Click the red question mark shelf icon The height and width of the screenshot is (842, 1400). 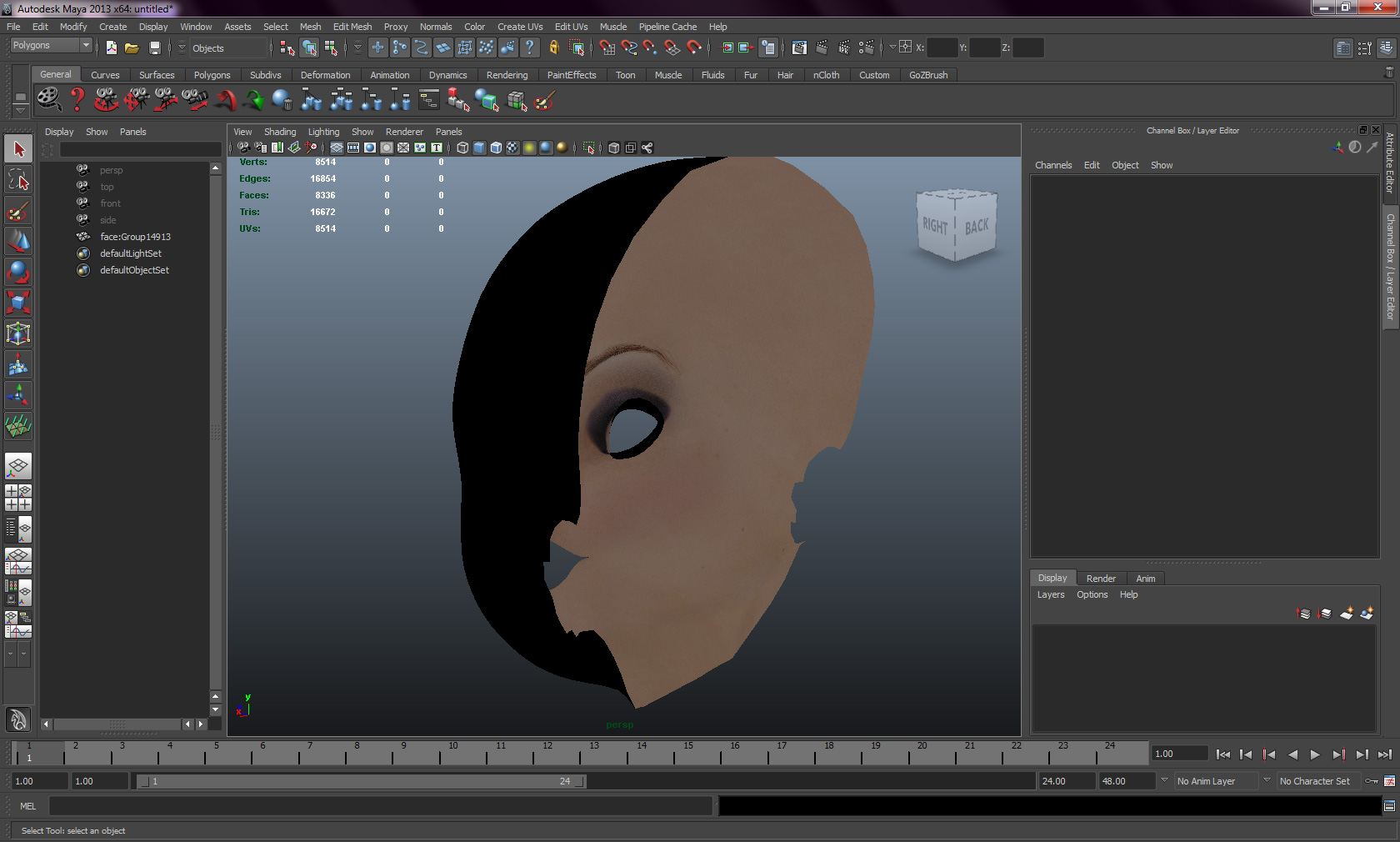click(x=77, y=100)
